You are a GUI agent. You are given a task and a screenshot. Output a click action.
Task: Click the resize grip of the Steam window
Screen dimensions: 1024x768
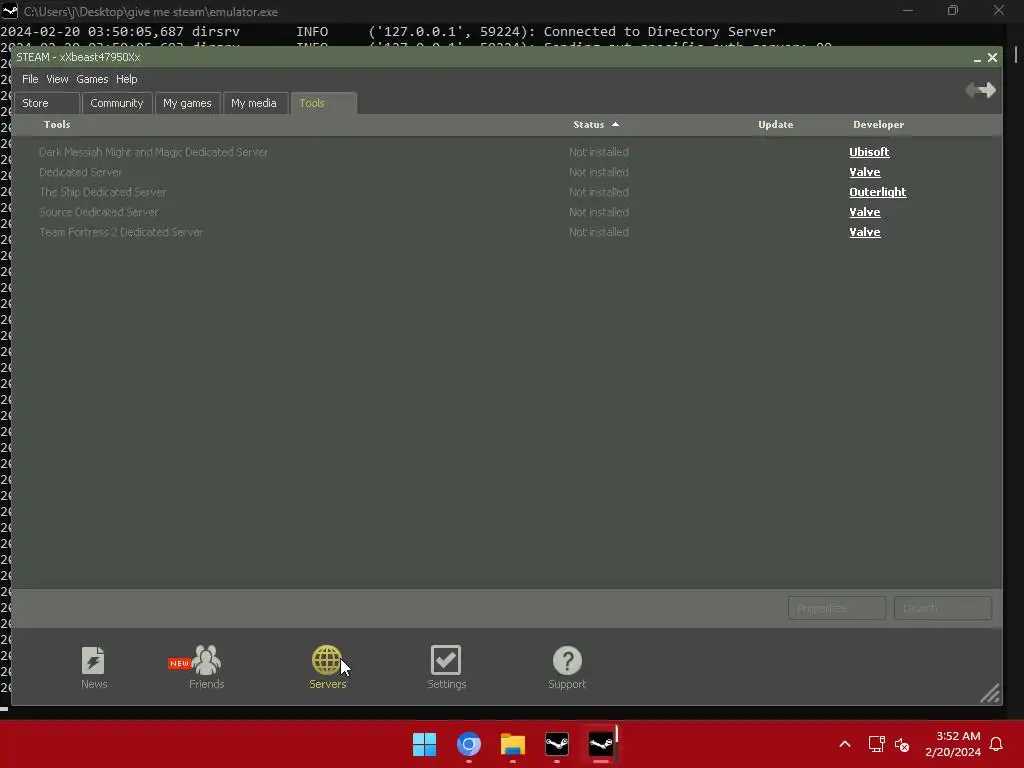click(x=990, y=694)
